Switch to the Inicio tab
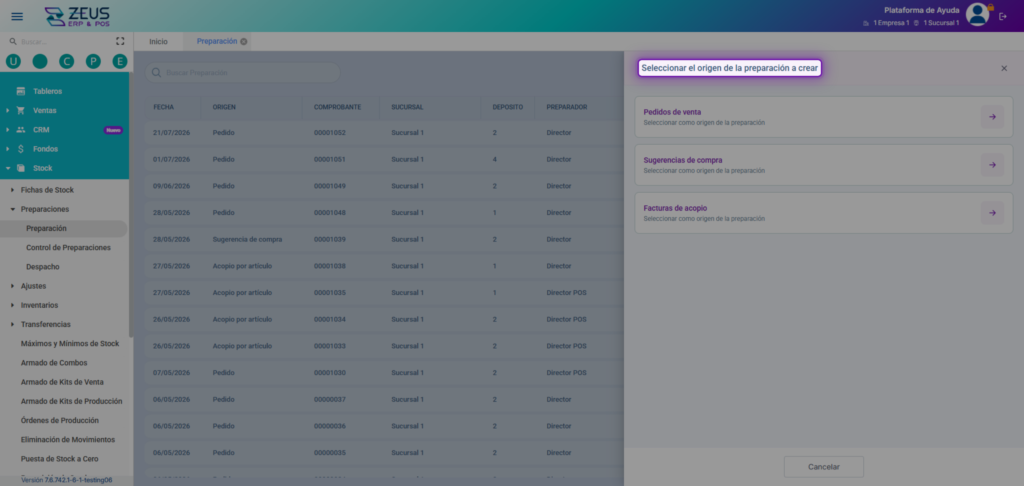 (158, 41)
